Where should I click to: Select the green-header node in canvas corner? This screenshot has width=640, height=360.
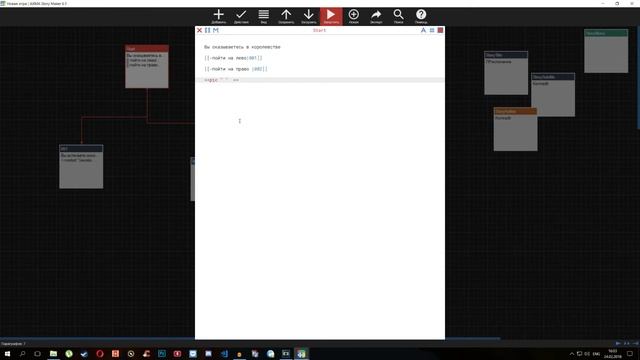click(x=606, y=51)
